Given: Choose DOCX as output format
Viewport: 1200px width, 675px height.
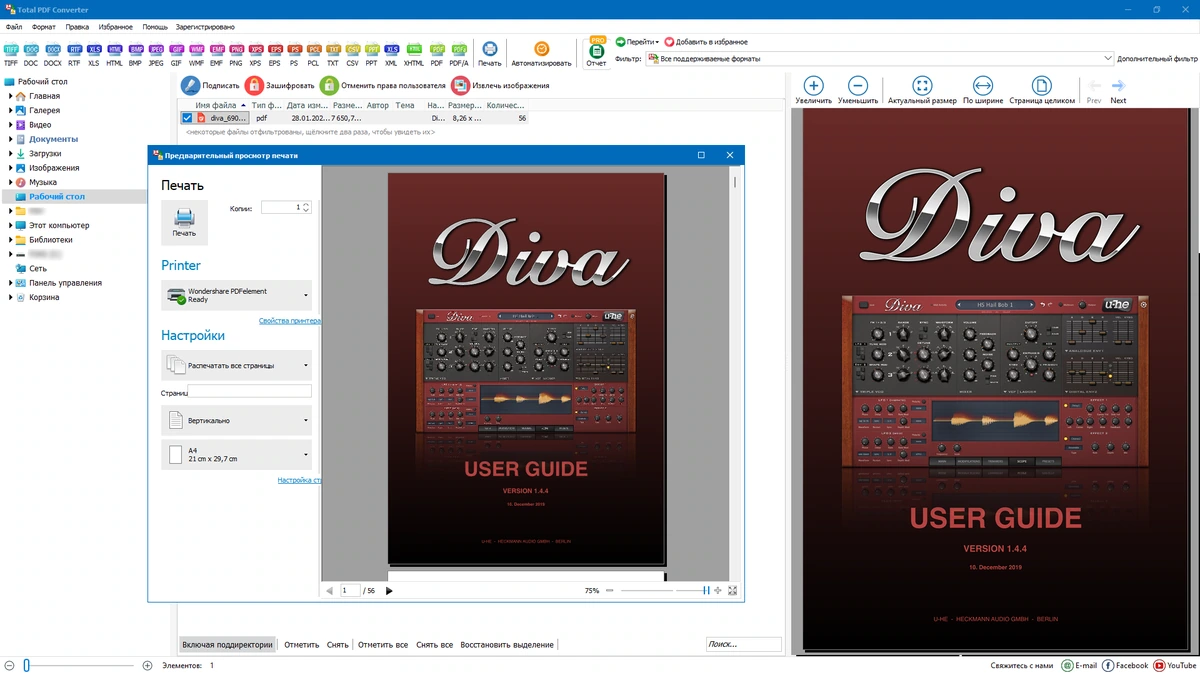Looking at the screenshot, I should pos(52,54).
